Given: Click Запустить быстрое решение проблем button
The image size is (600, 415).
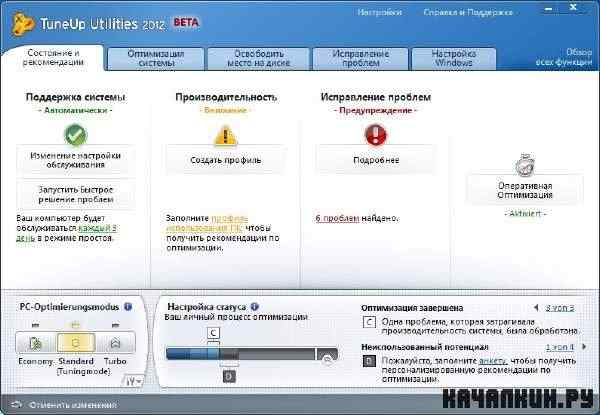Looking at the screenshot, I should 75,195.
